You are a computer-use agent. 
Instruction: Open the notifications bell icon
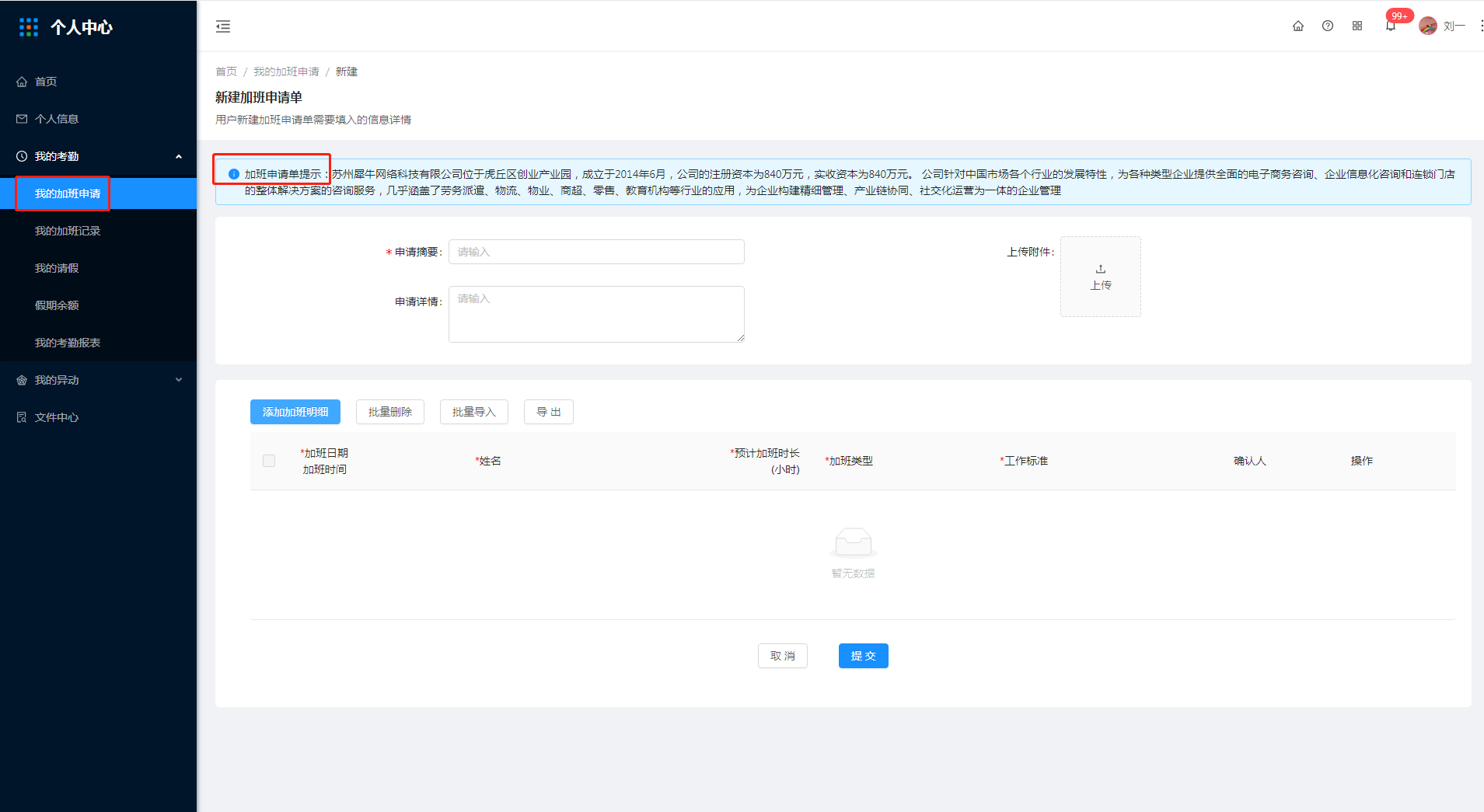tap(1391, 26)
